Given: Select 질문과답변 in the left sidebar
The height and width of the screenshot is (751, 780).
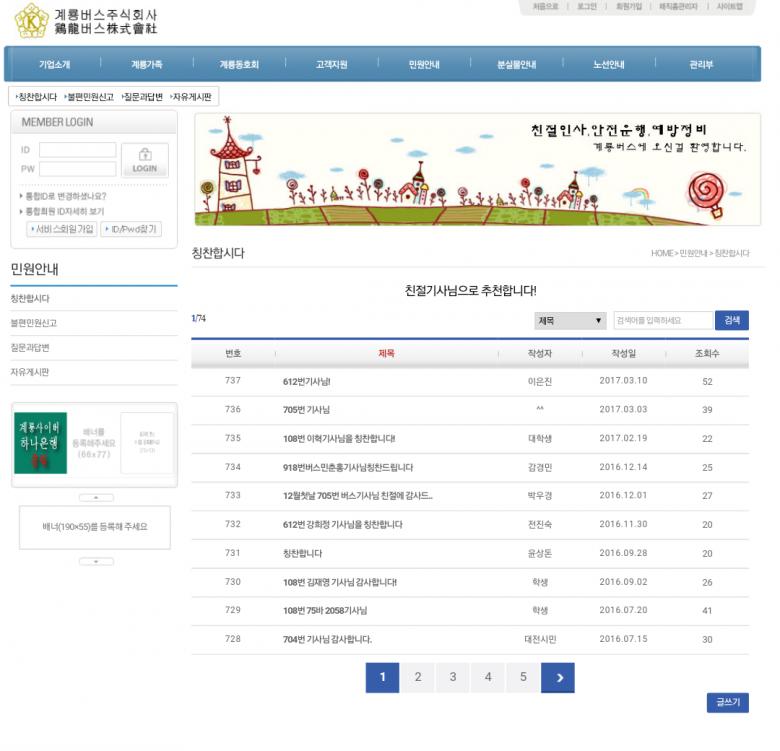Looking at the screenshot, I should 30,348.
